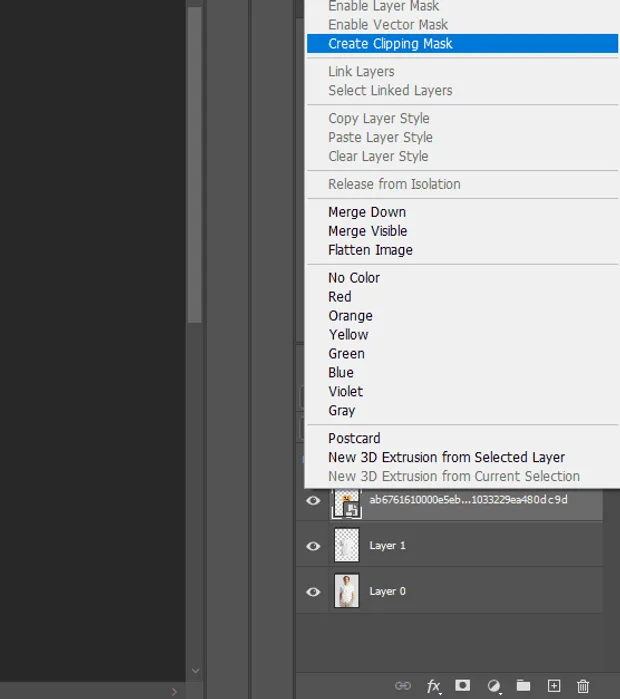This screenshot has height=699, width=620.
Task: Delete layer with the trash icon
Action: (x=583, y=686)
